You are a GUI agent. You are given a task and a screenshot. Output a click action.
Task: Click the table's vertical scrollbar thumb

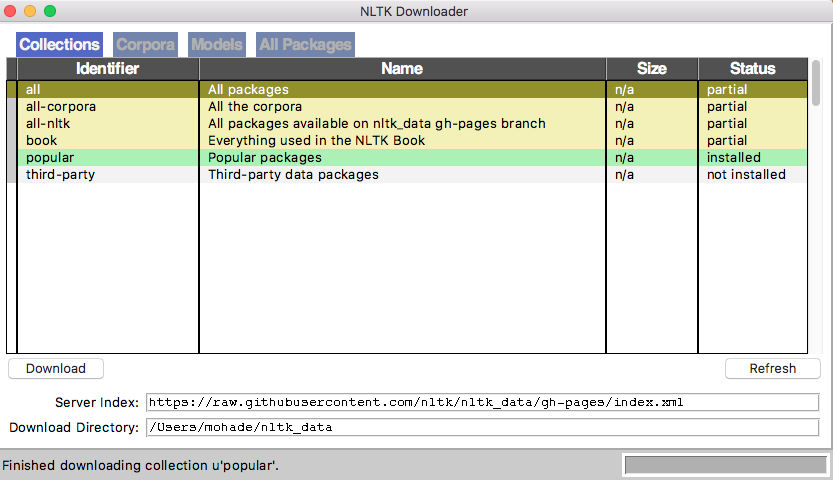[816, 82]
